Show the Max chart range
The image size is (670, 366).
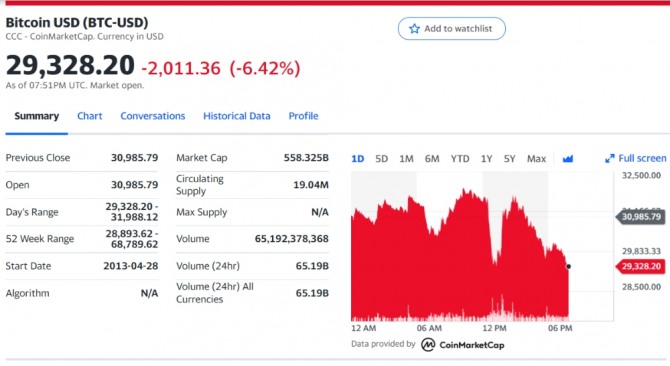(x=536, y=159)
